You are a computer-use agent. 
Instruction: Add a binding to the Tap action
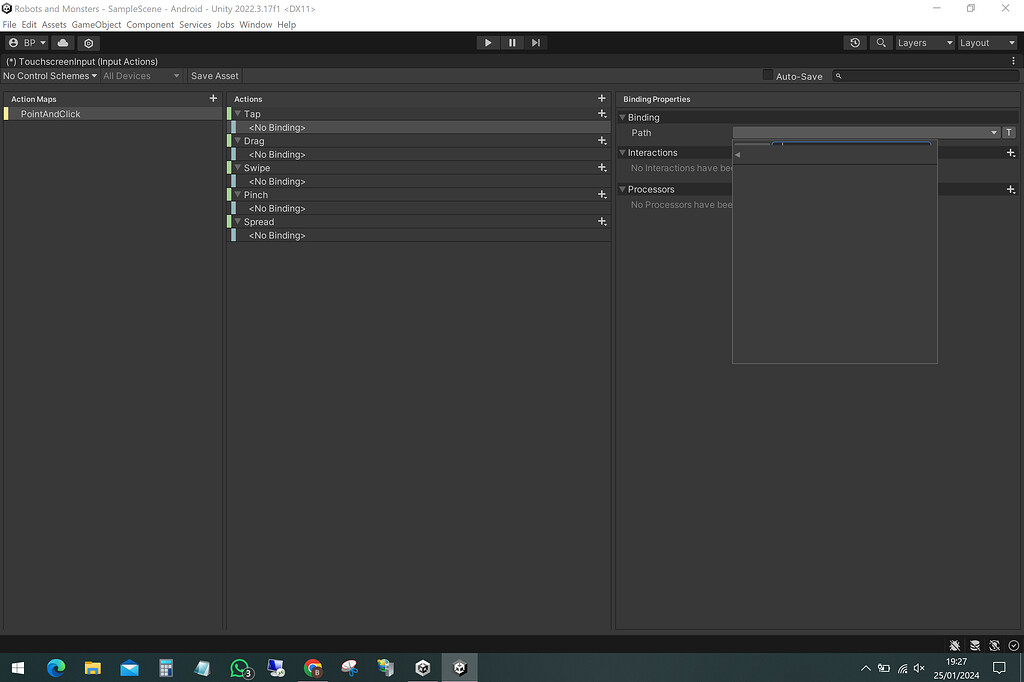point(601,113)
